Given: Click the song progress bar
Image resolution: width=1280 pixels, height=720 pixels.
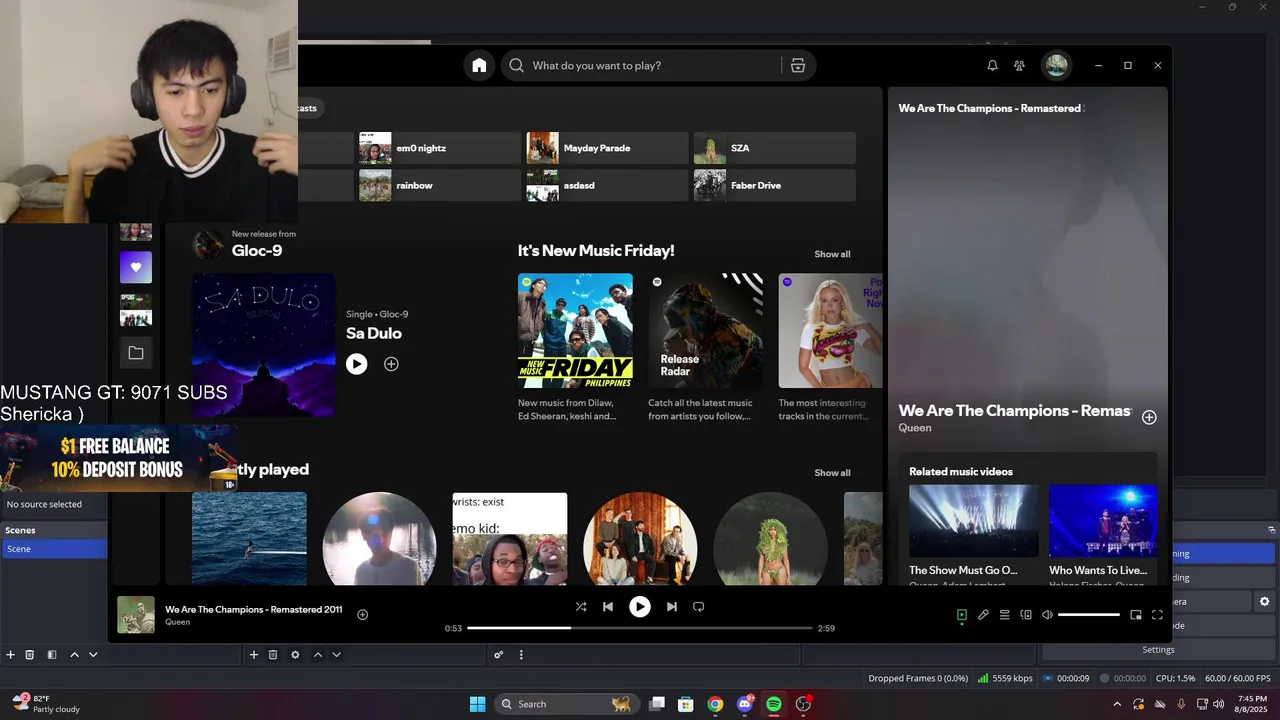Looking at the screenshot, I should pos(640,628).
